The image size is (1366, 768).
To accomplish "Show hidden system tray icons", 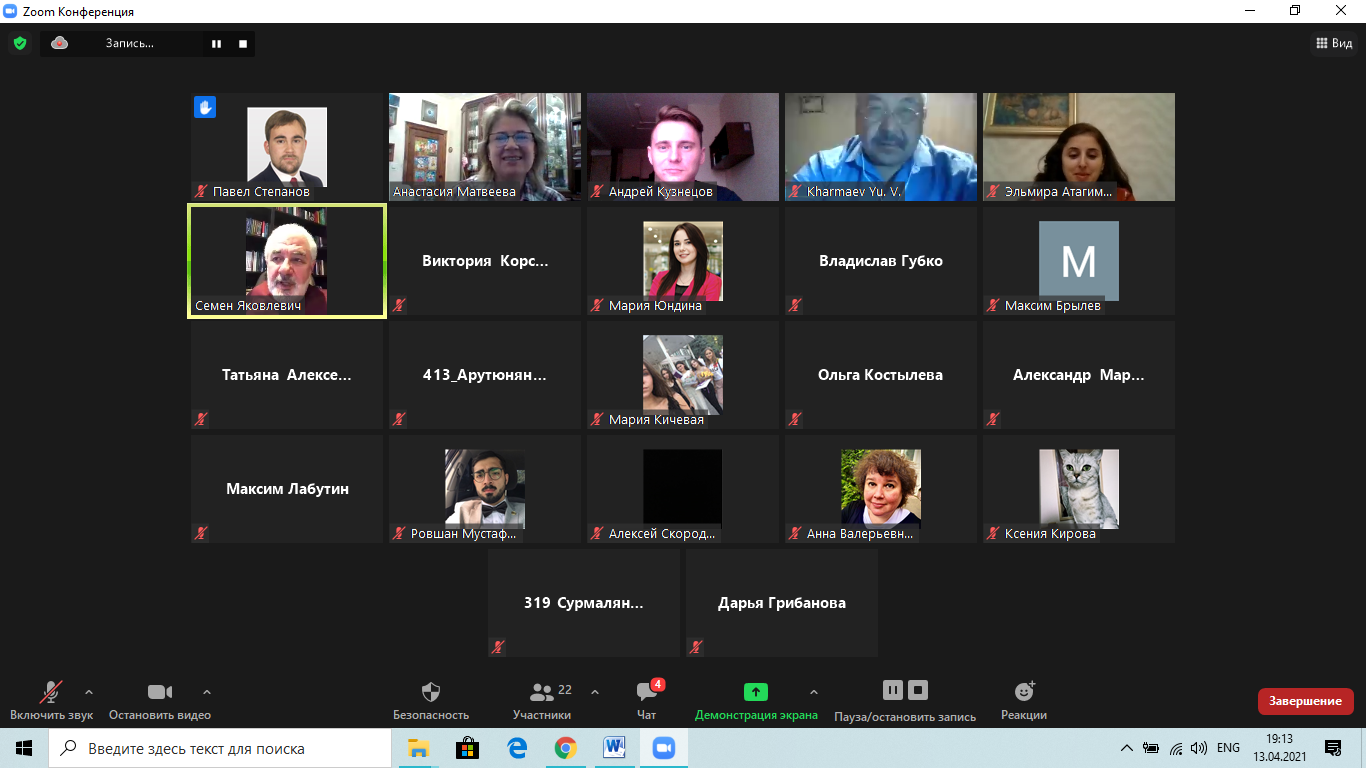I will click(x=1127, y=748).
